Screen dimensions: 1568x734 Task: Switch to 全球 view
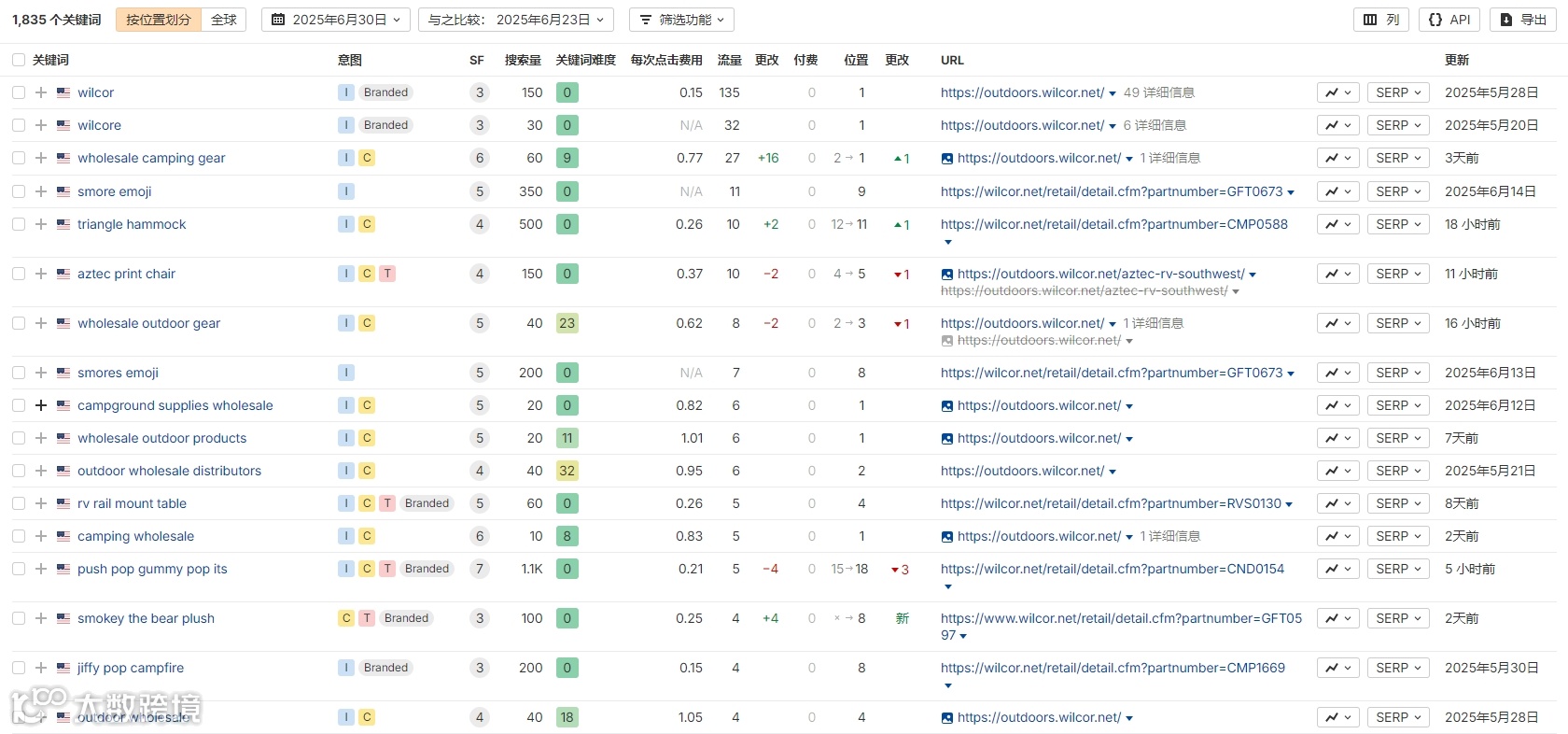tap(224, 20)
